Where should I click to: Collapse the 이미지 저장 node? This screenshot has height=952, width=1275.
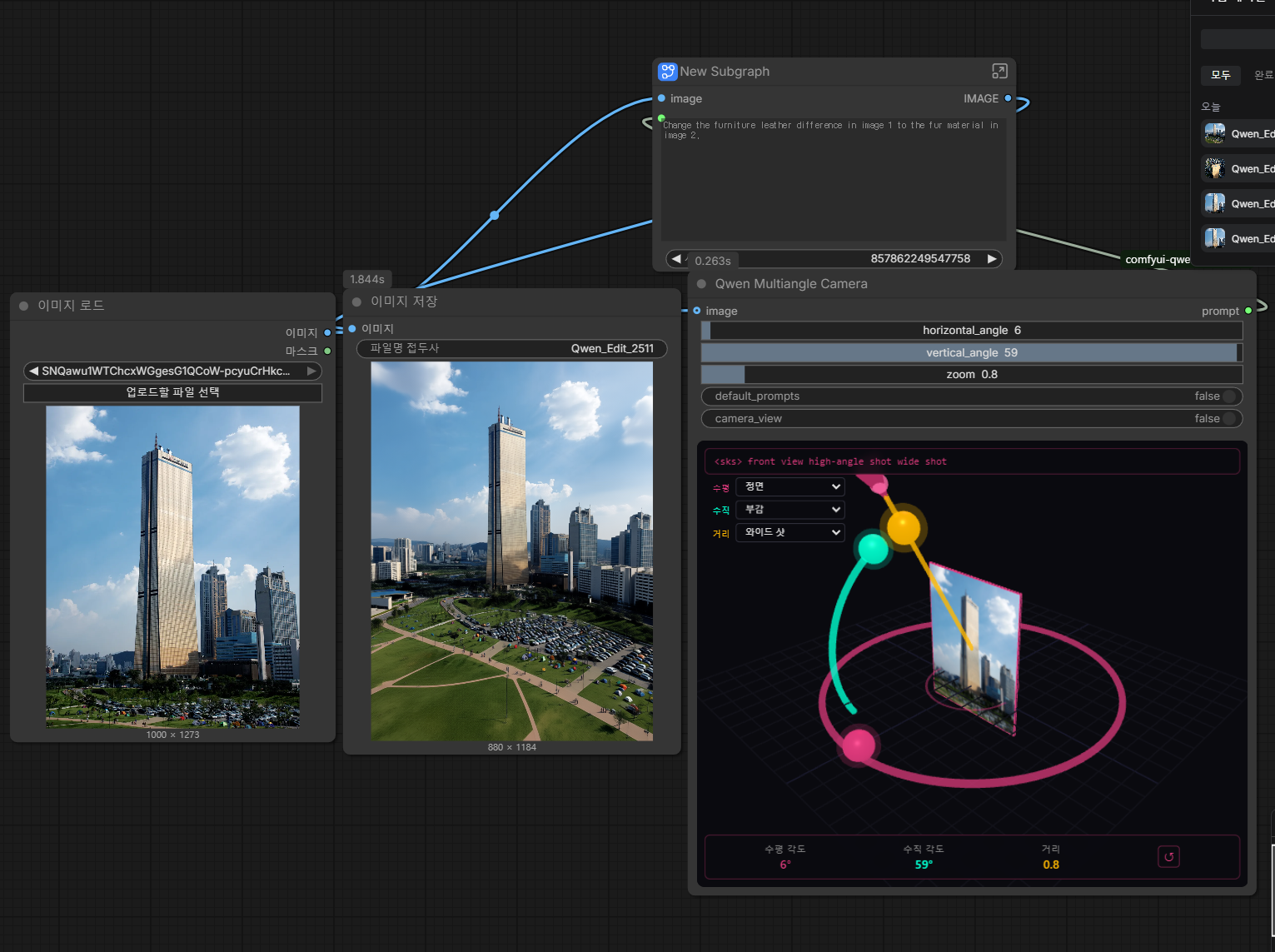356,302
